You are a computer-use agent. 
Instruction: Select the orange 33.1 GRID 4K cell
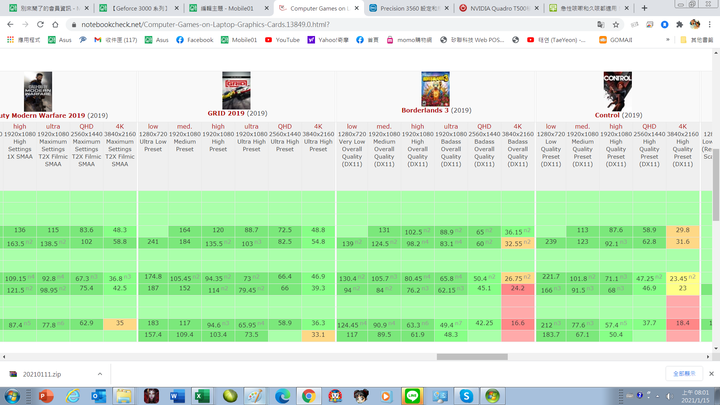[x=318, y=335]
